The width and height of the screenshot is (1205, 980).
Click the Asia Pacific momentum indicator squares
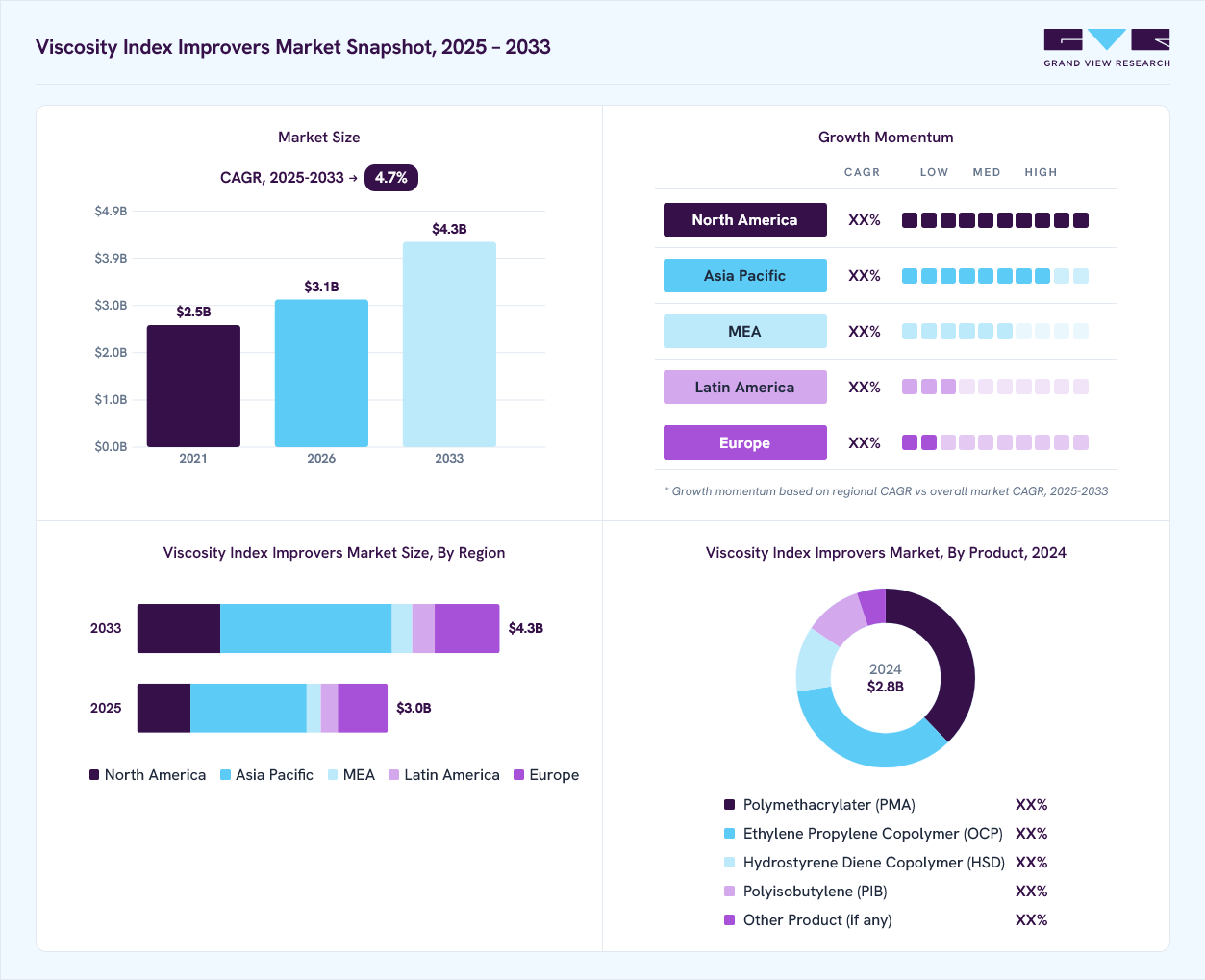995,276
